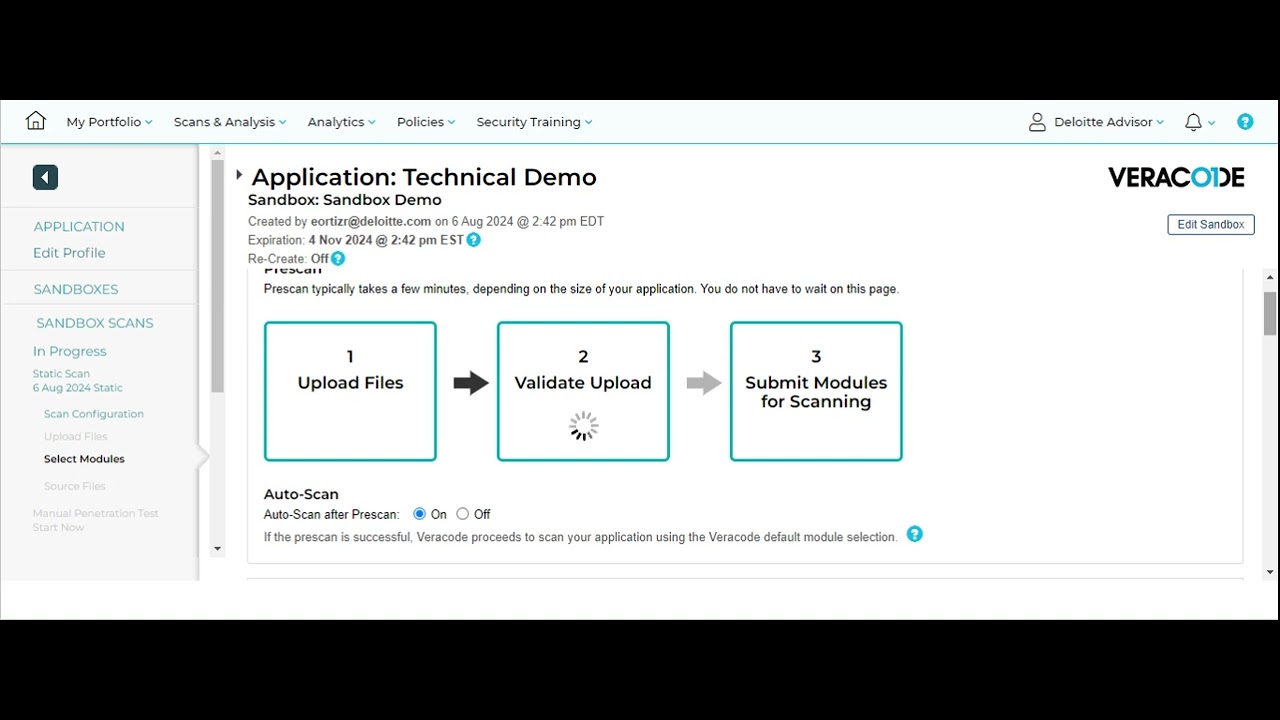Expand the triangle beside Application title
1280x720 pixels.
[239, 175]
